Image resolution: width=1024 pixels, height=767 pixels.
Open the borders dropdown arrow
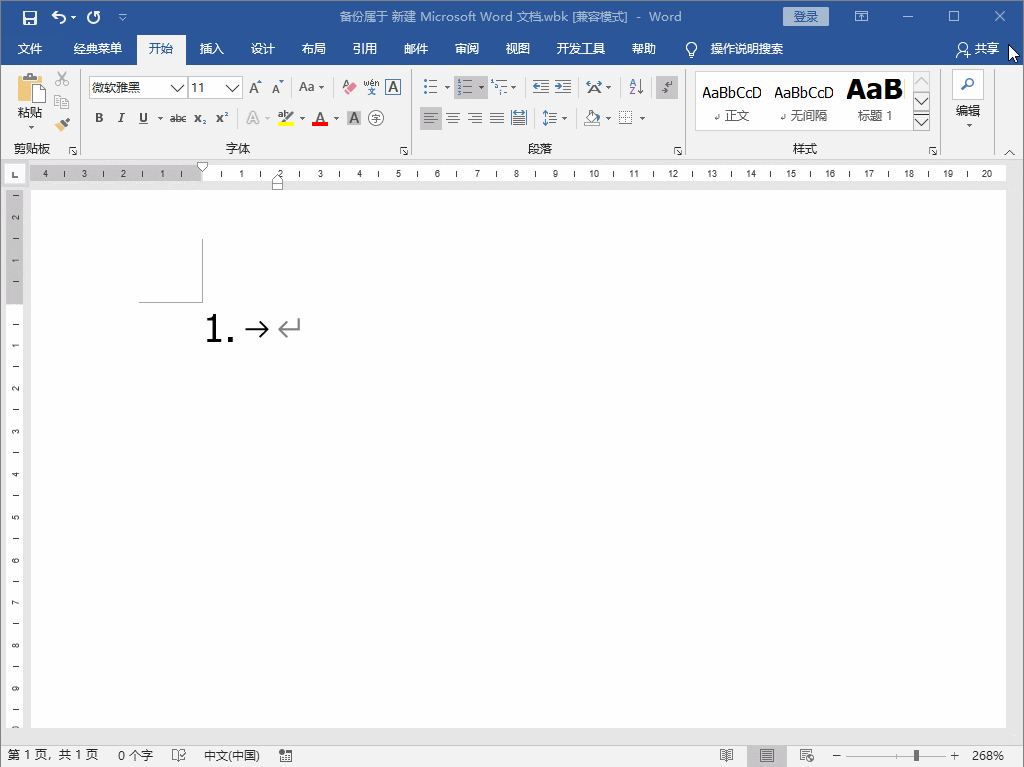[643, 118]
